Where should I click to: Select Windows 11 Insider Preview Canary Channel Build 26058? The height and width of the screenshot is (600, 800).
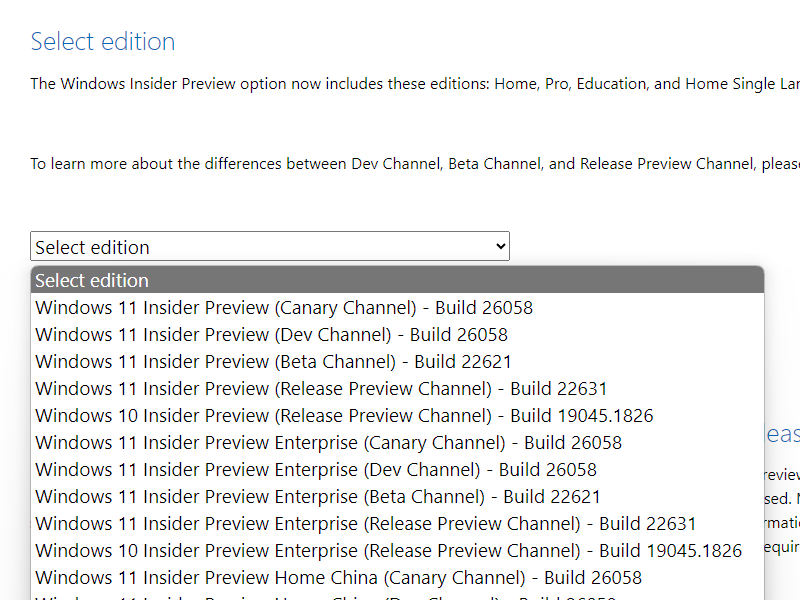pos(283,307)
